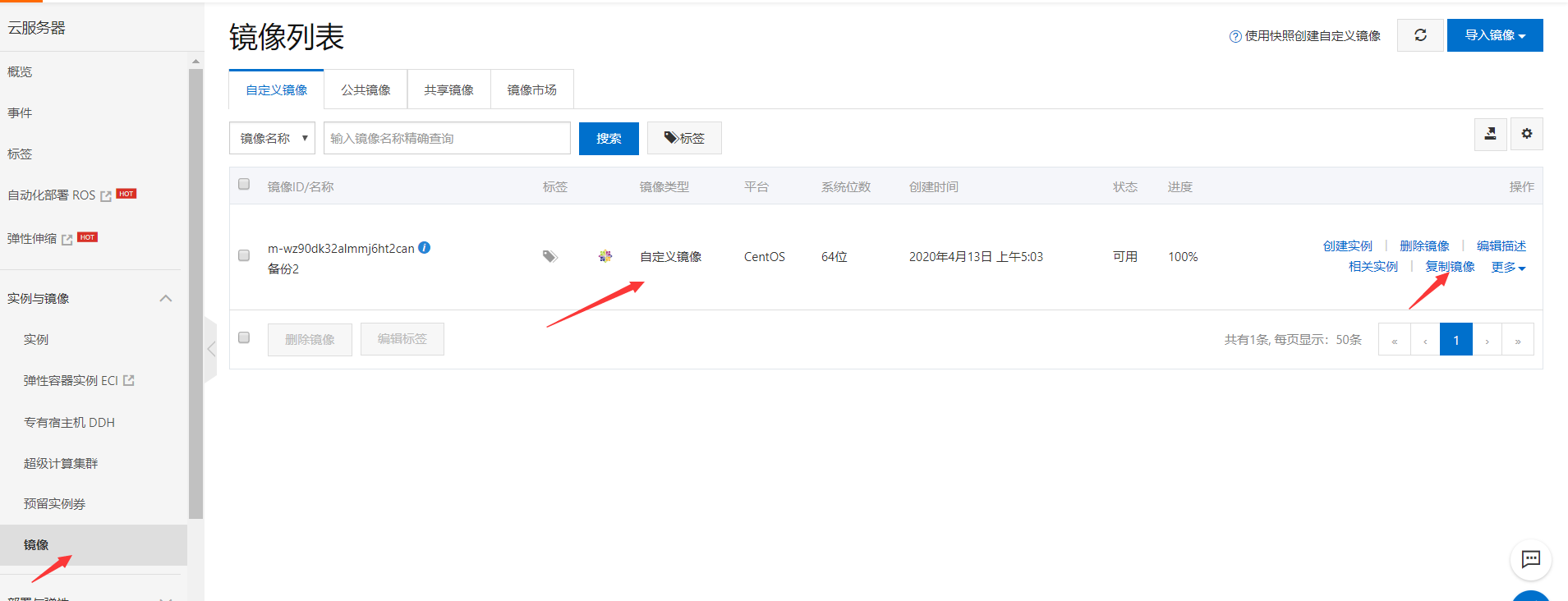Viewport: 1568px width, 601px height.
Task: Open column settings gear icon
Action: [1527, 134]
